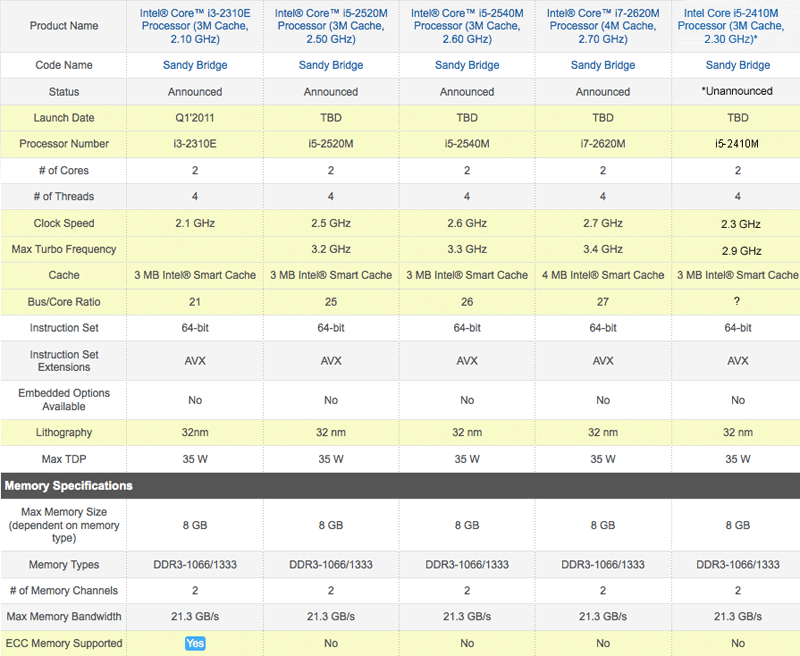Select the Bus/Core Ratio value 26
Screen dimensions: 800x656
coord(467,302)
